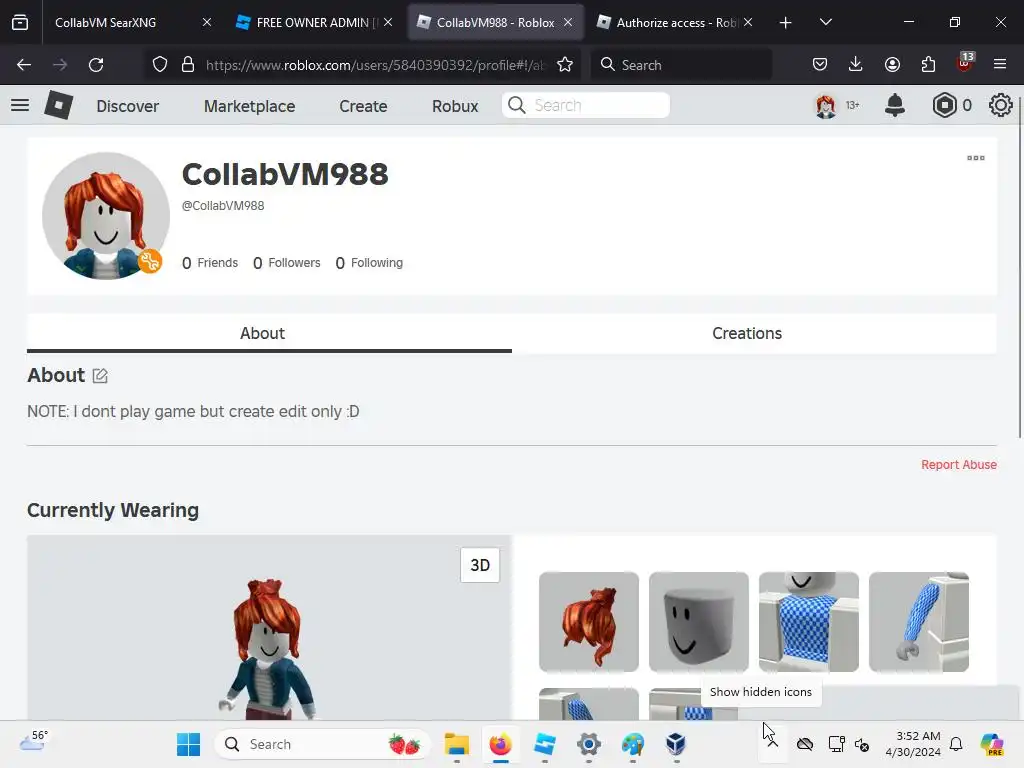This screenshot has width=1024, height=768.
Task: Open Firefox downloads panel
Action: point(856,65)
